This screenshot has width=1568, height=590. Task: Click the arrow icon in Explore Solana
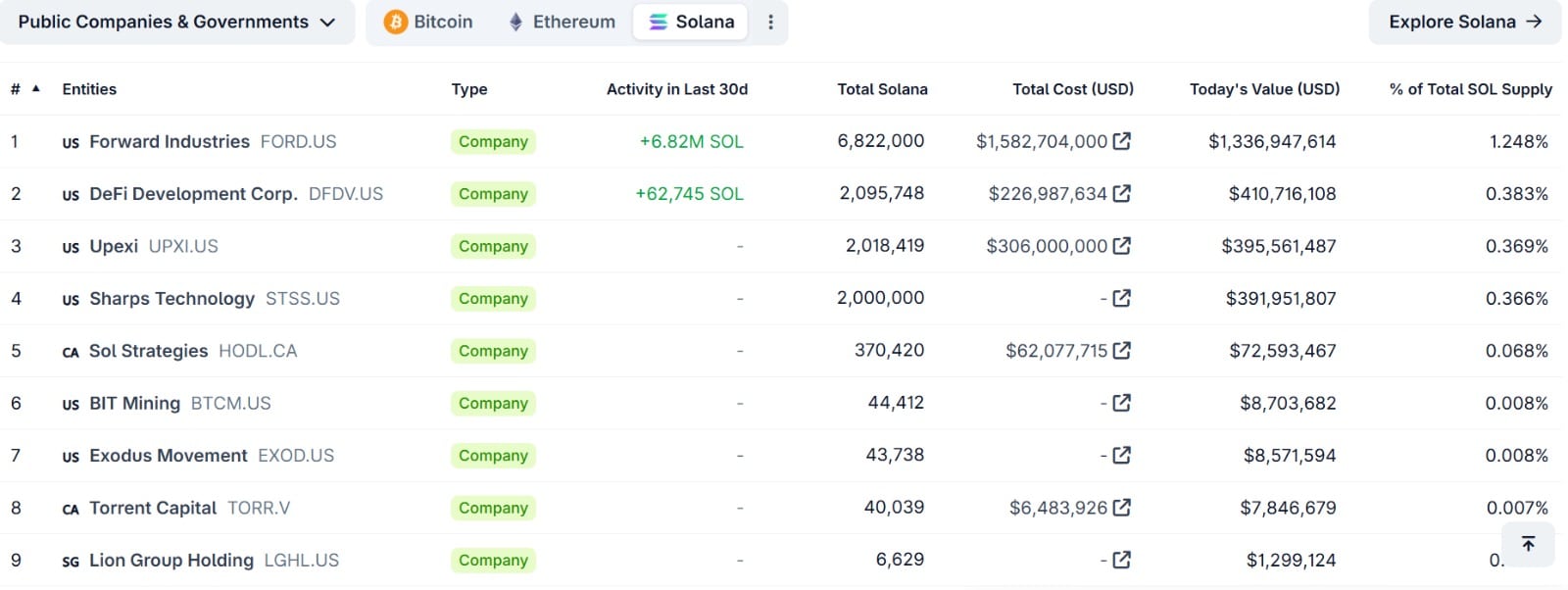(x=1535, y=22)
